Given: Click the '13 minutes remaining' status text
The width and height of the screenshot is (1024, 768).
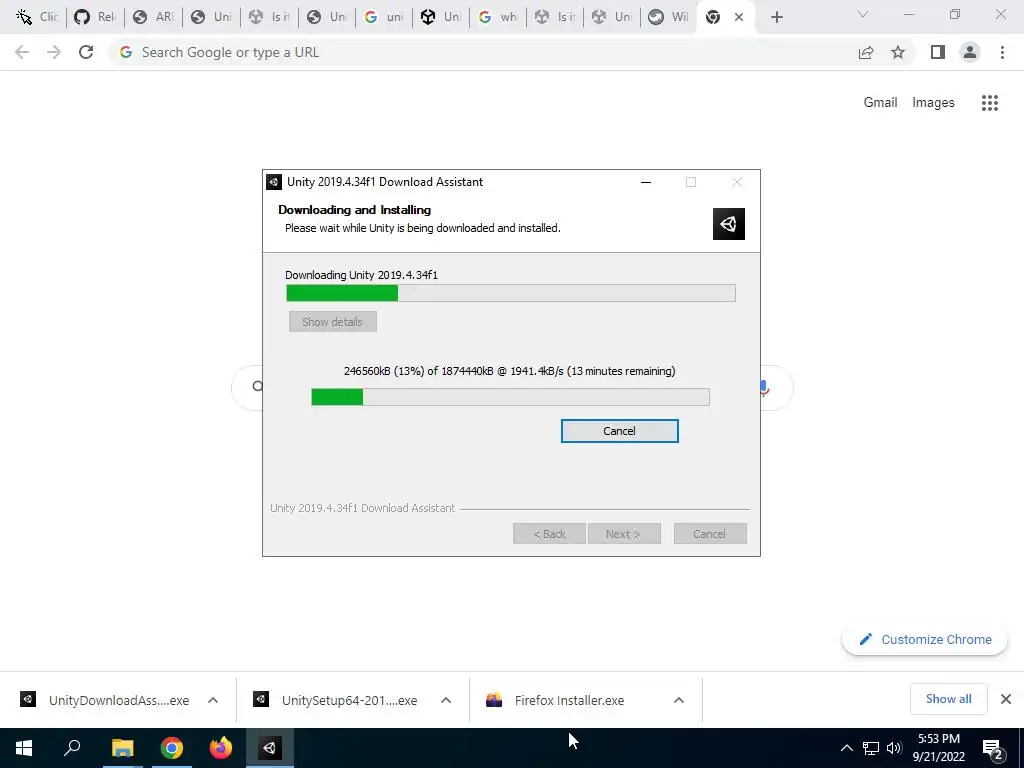Looking at the screenshot, I should [623, 371].
